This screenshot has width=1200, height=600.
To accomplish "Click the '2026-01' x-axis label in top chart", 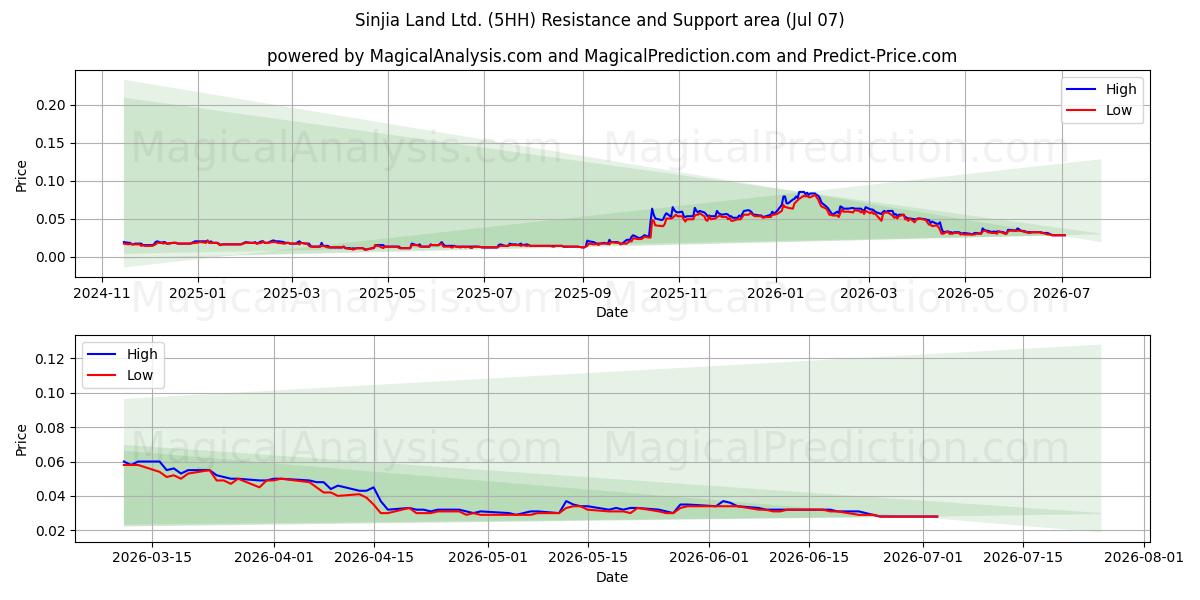I will pos(775,293).
